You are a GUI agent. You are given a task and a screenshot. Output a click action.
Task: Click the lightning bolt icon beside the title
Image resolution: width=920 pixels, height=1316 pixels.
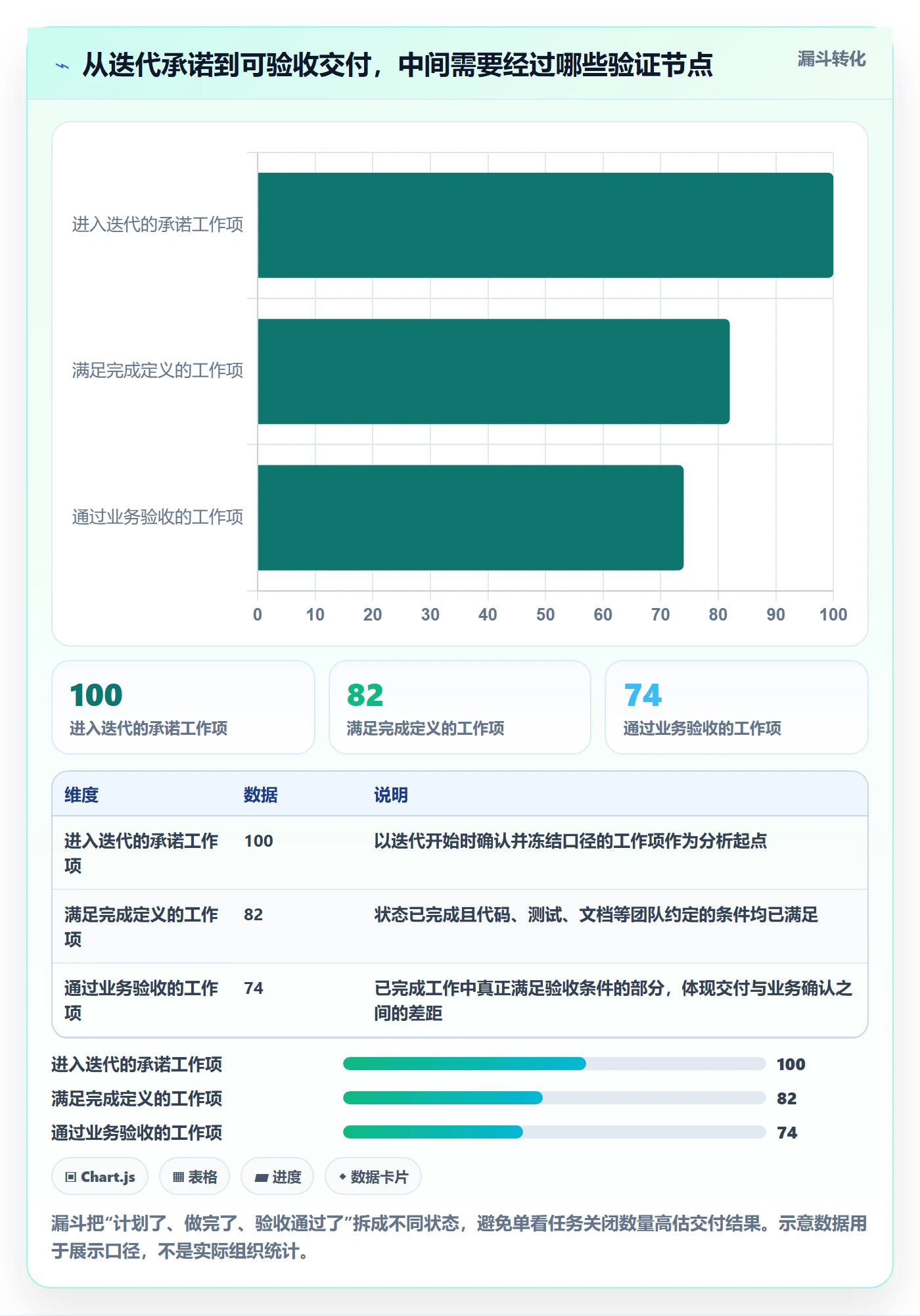click(62, 65)
